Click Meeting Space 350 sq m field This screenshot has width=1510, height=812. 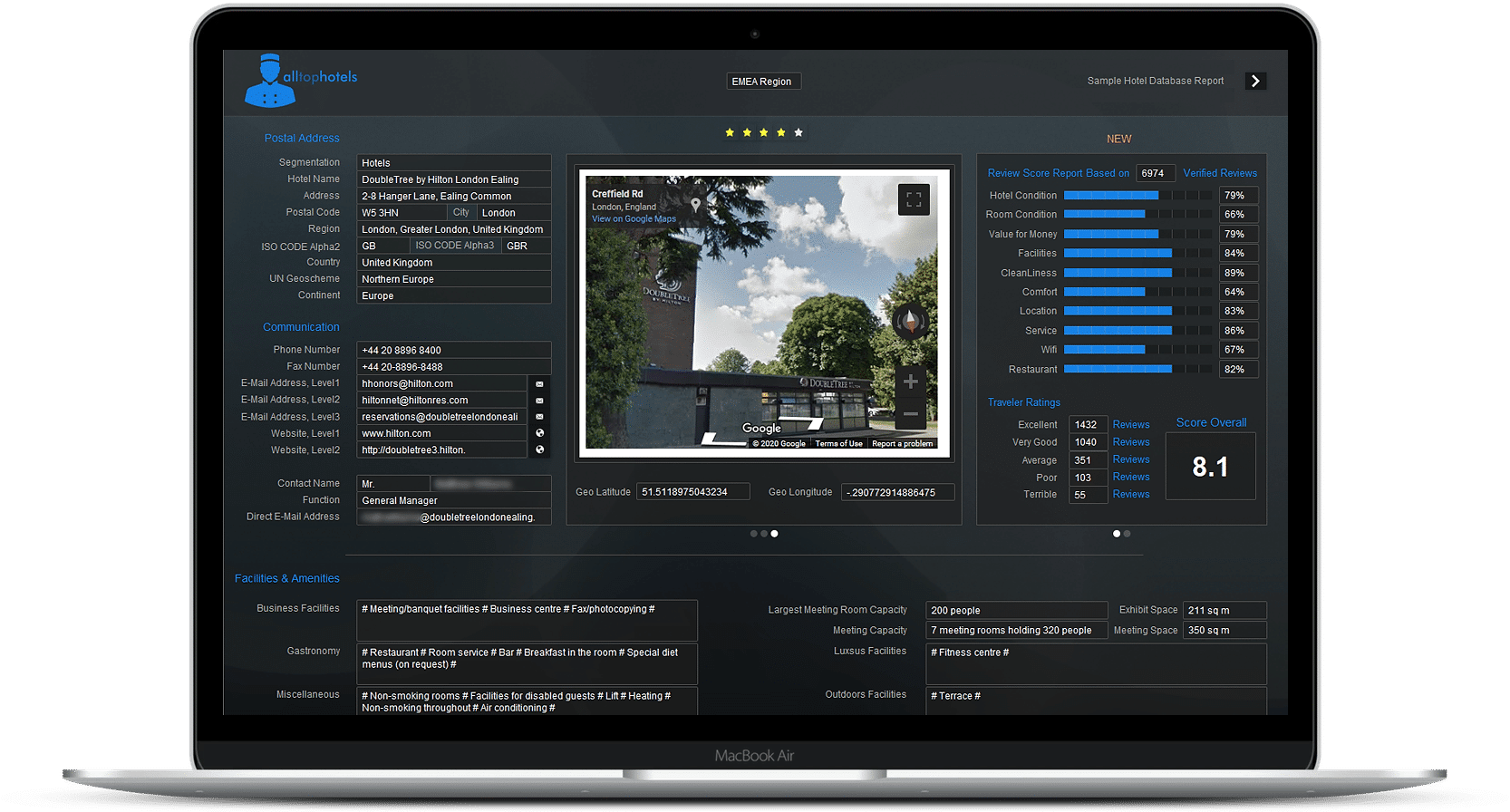pyautogui.click(x=1224, y=631)
